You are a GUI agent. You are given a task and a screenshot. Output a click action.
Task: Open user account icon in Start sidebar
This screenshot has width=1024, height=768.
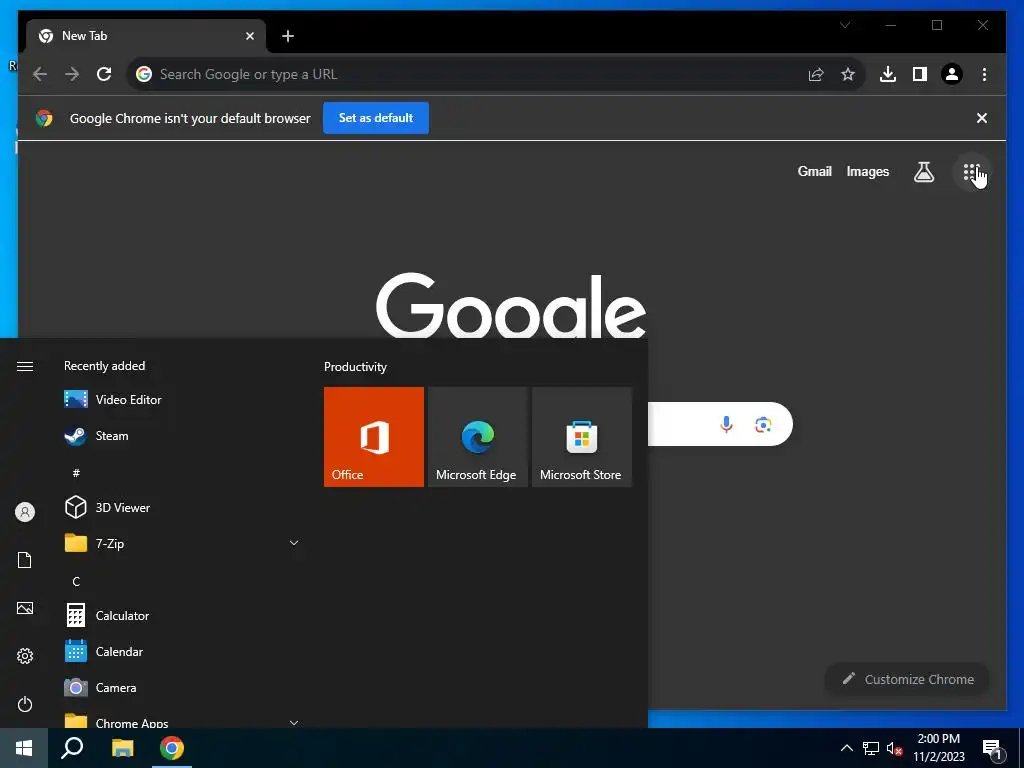(x=25, y=512)
